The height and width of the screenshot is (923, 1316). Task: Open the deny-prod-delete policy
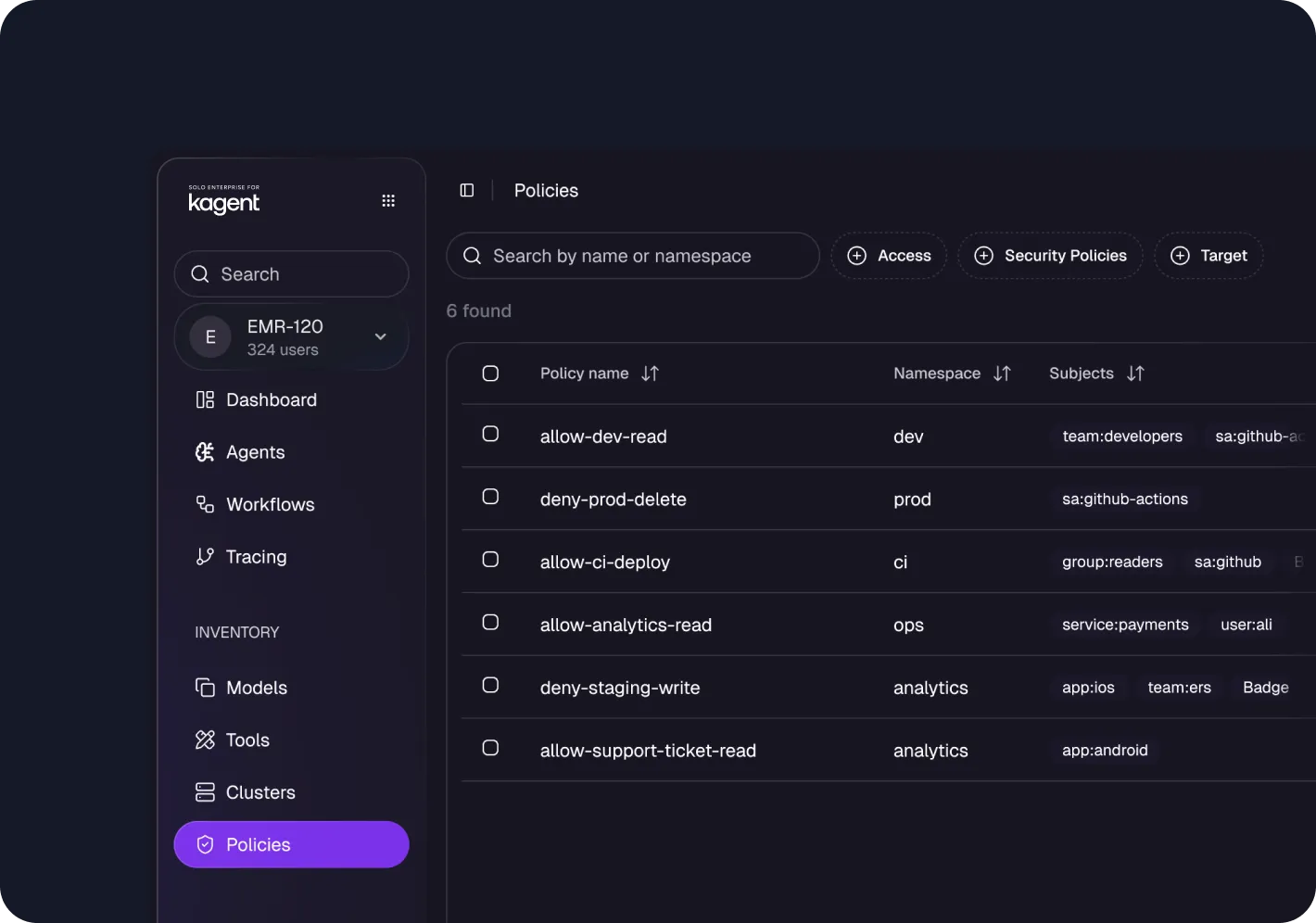614,499
